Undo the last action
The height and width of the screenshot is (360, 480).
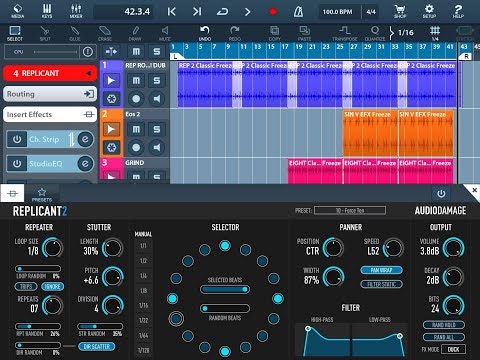[x=205, y=33]
